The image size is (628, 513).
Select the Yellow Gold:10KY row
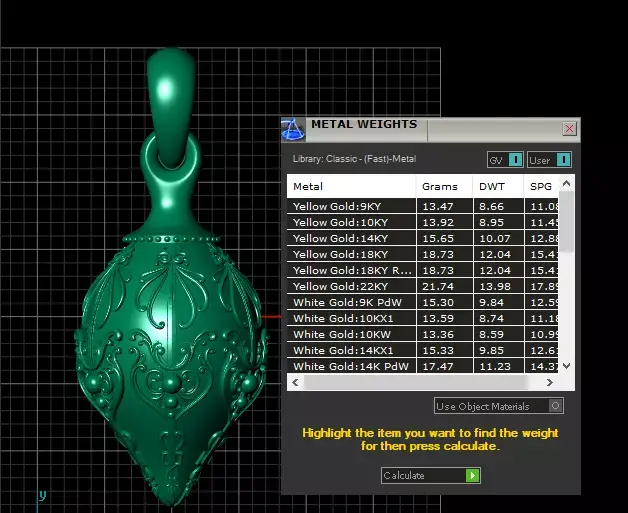pos(423,222)
